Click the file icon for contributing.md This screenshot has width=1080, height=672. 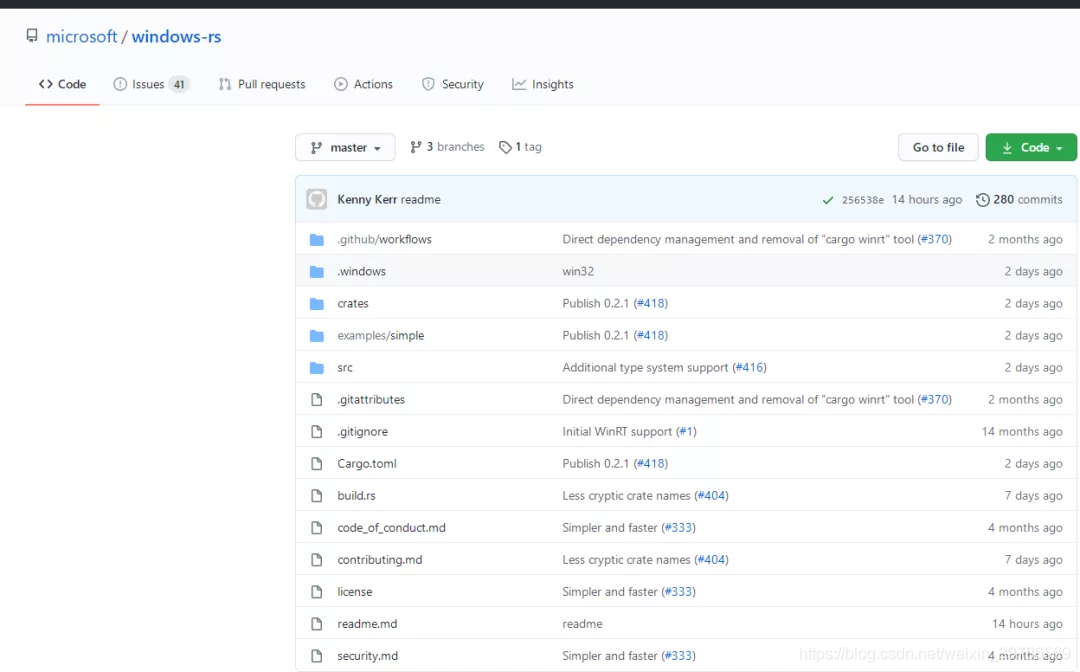317,560
